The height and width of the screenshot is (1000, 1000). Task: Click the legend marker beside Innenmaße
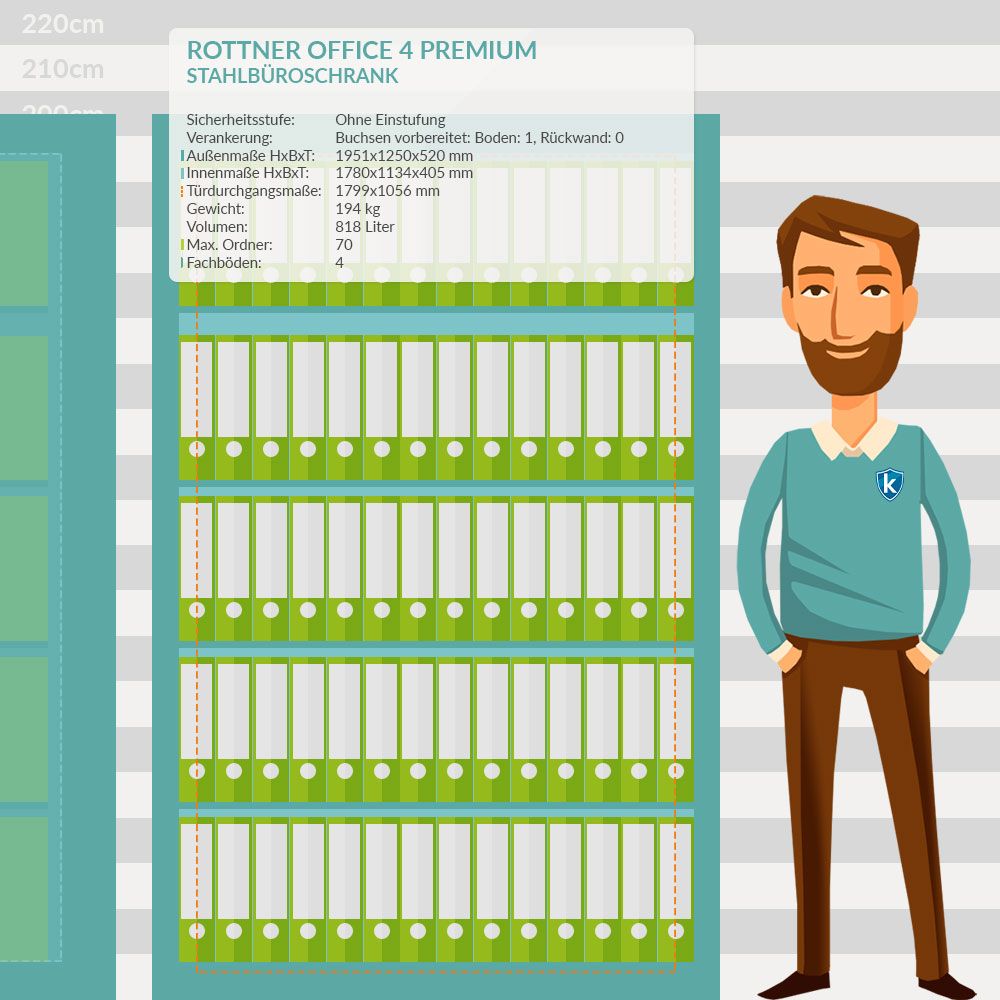[182, 173]
